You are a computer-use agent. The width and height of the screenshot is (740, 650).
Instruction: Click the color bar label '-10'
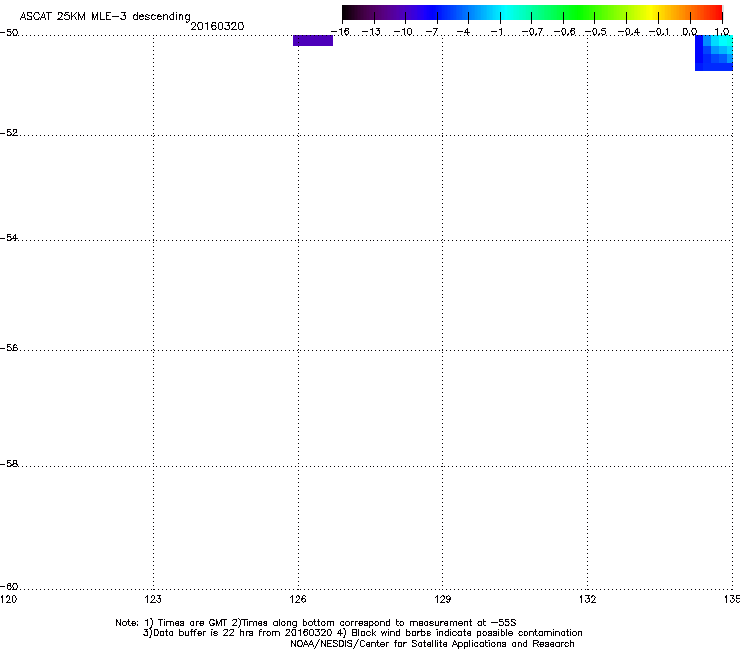(403, 32)
